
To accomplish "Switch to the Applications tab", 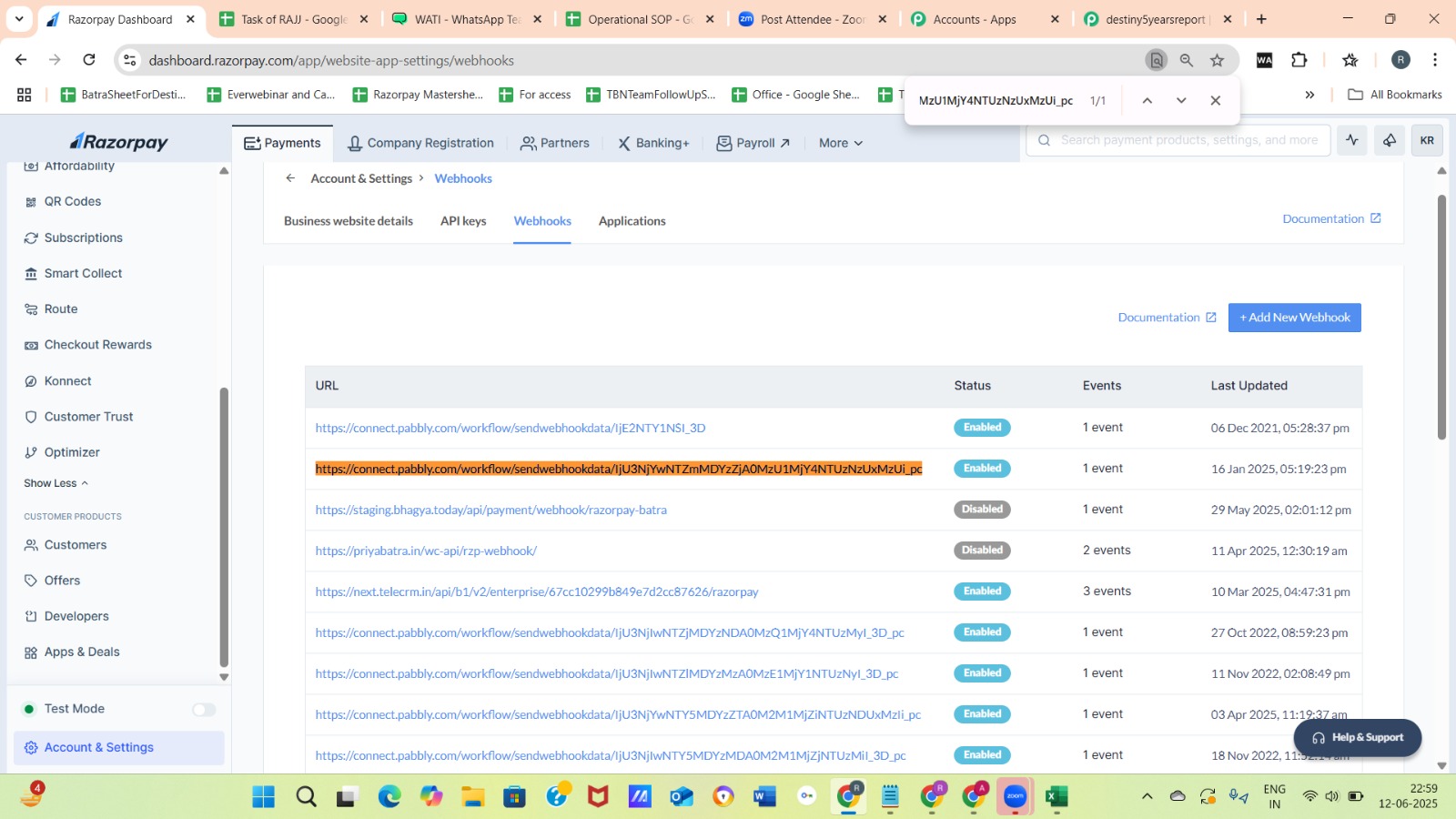I will [632, 221].
